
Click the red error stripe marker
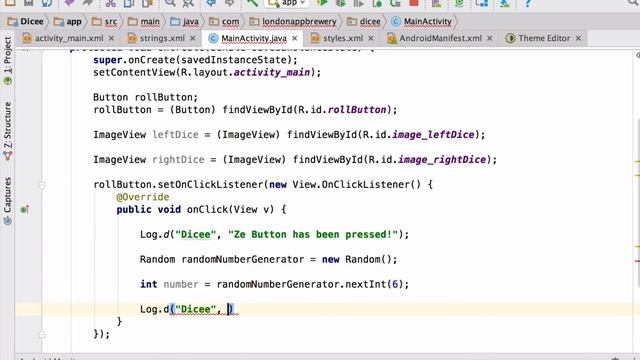click(637, 261)
